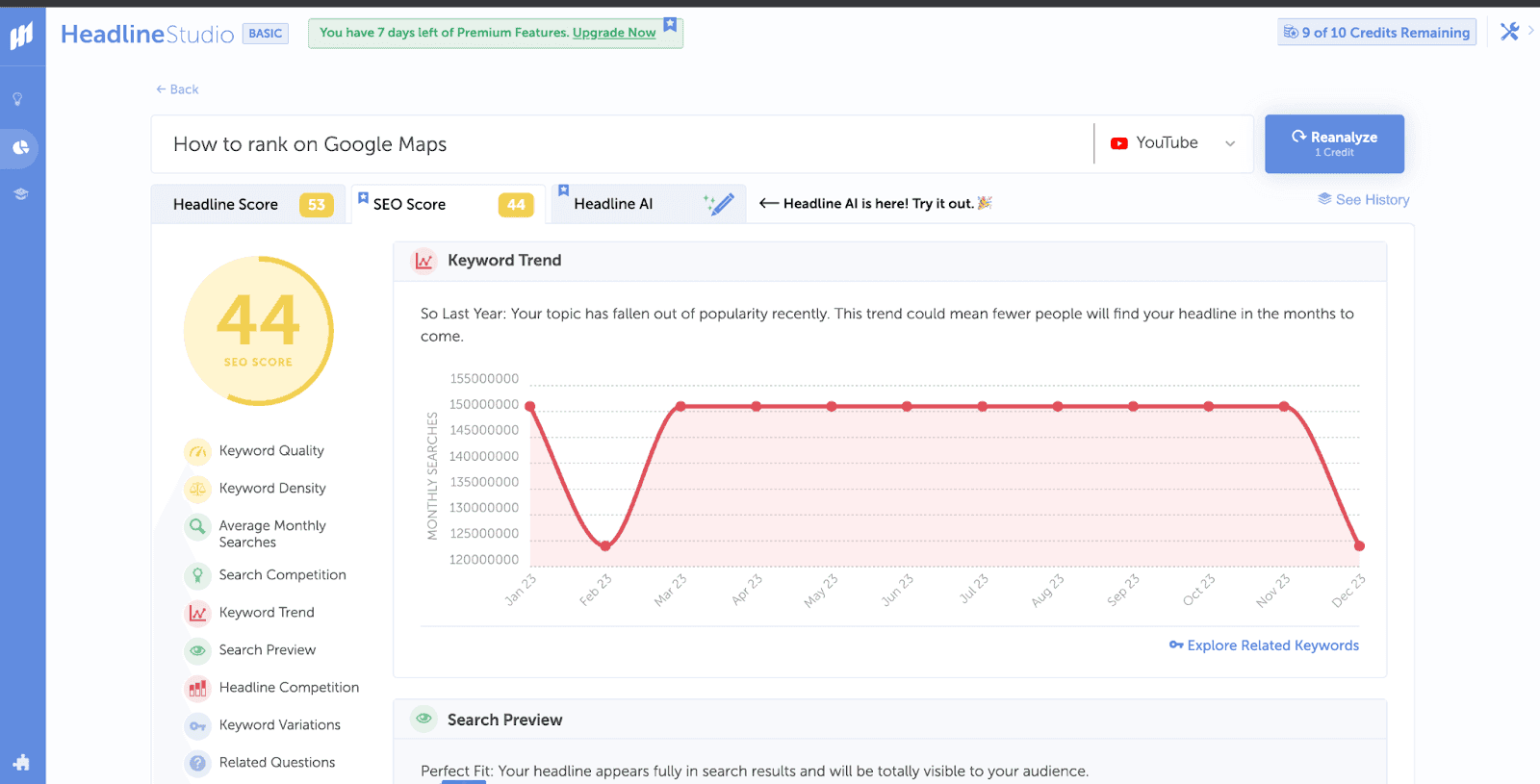The width and height of the screenshot is (1540, 784).
Task: Click the Average Monthly Searches magnifier icon
Action: pos(197,526)
